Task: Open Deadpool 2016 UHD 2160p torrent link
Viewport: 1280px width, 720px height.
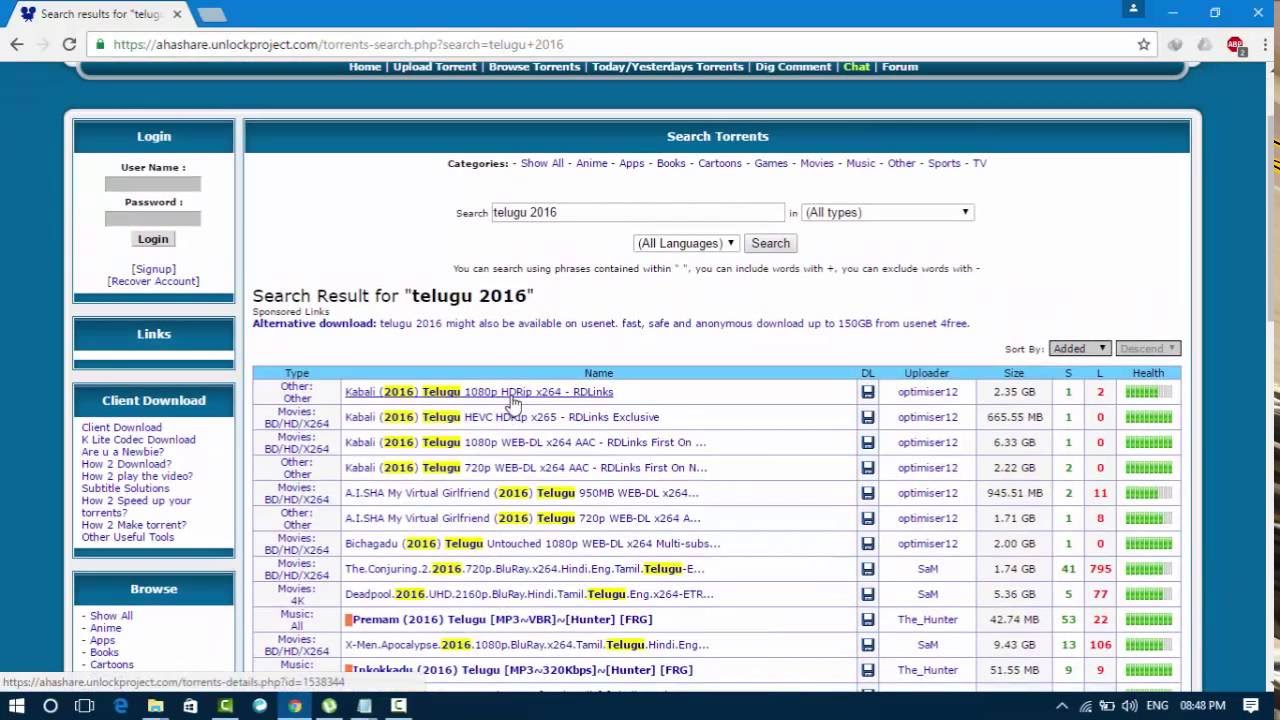Action: point(529,594)
